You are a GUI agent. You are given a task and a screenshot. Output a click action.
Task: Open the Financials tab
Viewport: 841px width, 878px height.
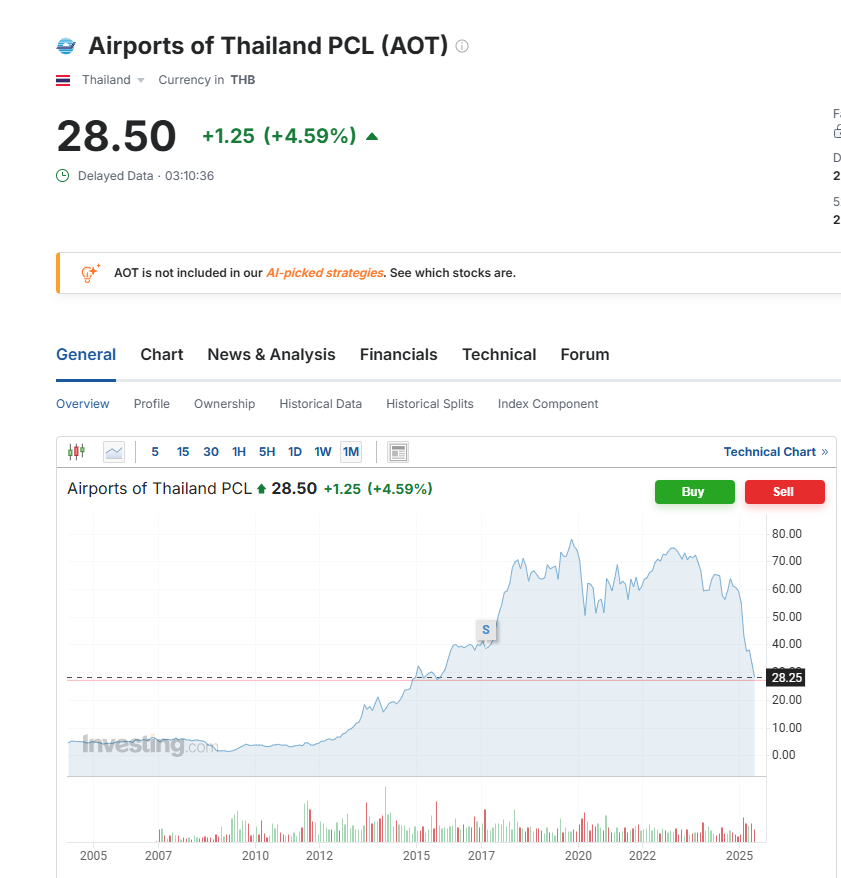[398, 354]
